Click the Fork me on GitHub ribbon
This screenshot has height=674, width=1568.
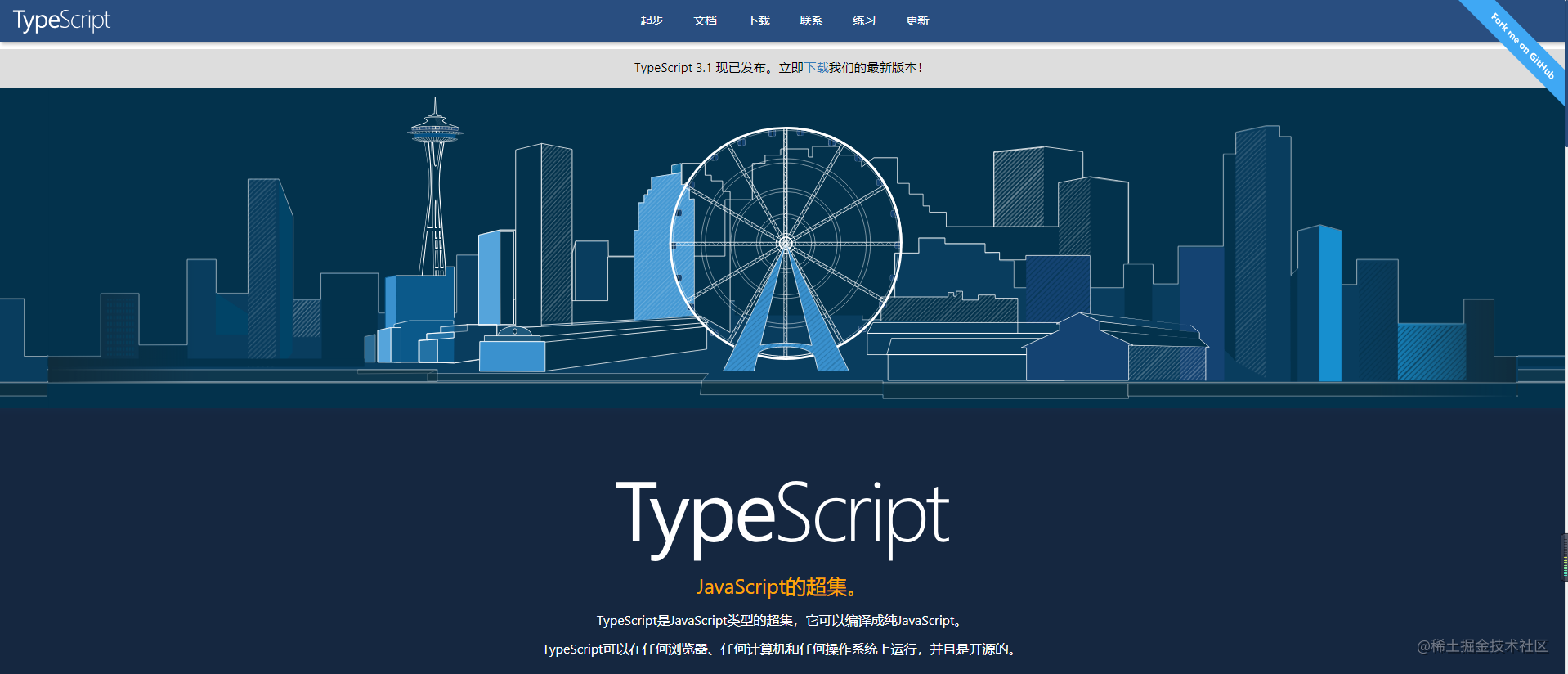pyautogui.click(x=1522, y=46)
